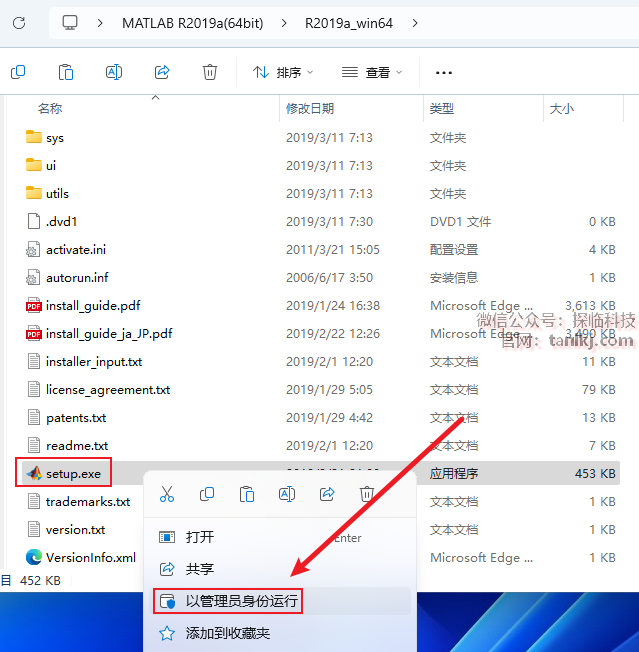639x652 pixels.
Task: Select trademarks.txt file
Action: [x=79, y=501]
